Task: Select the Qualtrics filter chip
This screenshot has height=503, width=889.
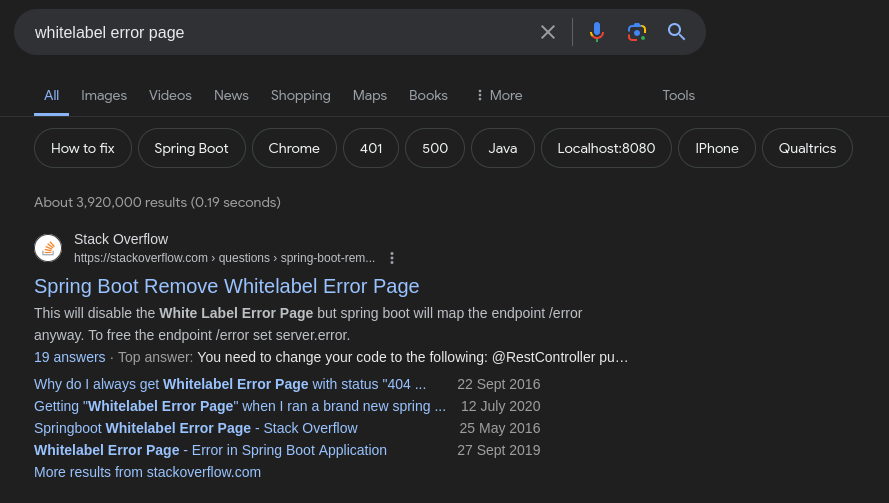Action: click(807, 148)
